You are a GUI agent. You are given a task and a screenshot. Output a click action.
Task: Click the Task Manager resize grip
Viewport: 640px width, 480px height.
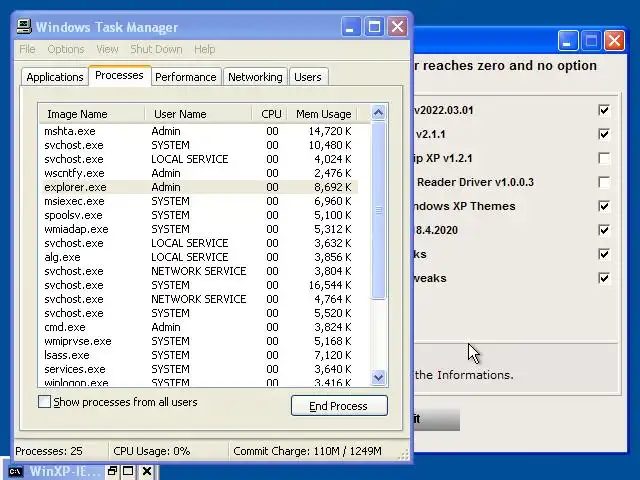pos(403,455)
